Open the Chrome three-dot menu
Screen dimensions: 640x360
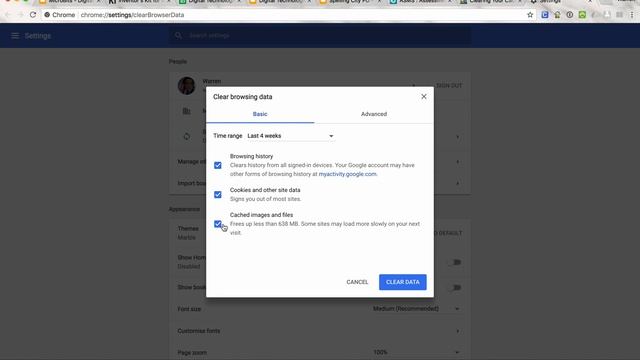pyautogui.click(x=632, y=15)
